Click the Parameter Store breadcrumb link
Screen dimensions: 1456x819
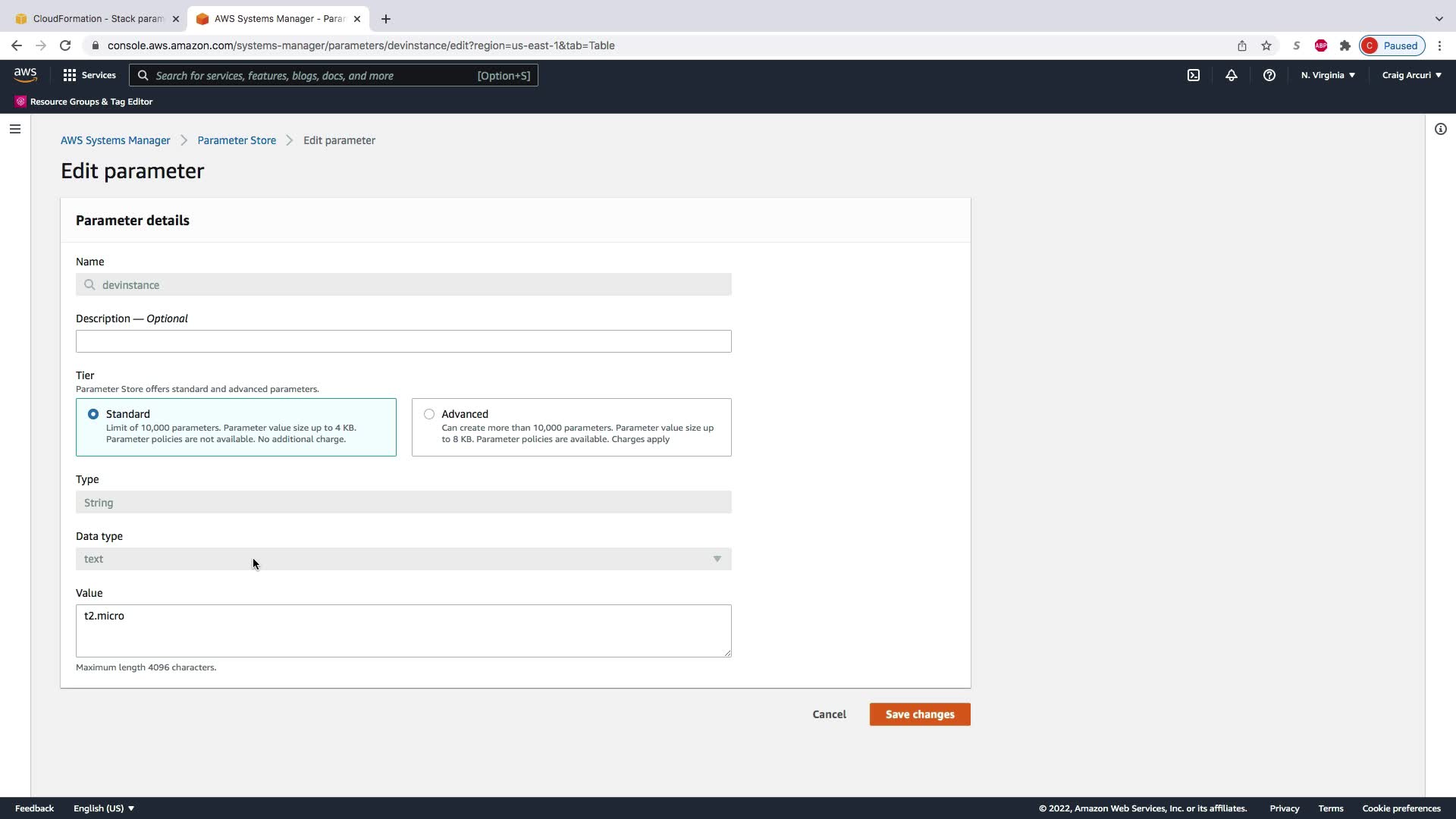pyautogui.click(x=237, y=140)
